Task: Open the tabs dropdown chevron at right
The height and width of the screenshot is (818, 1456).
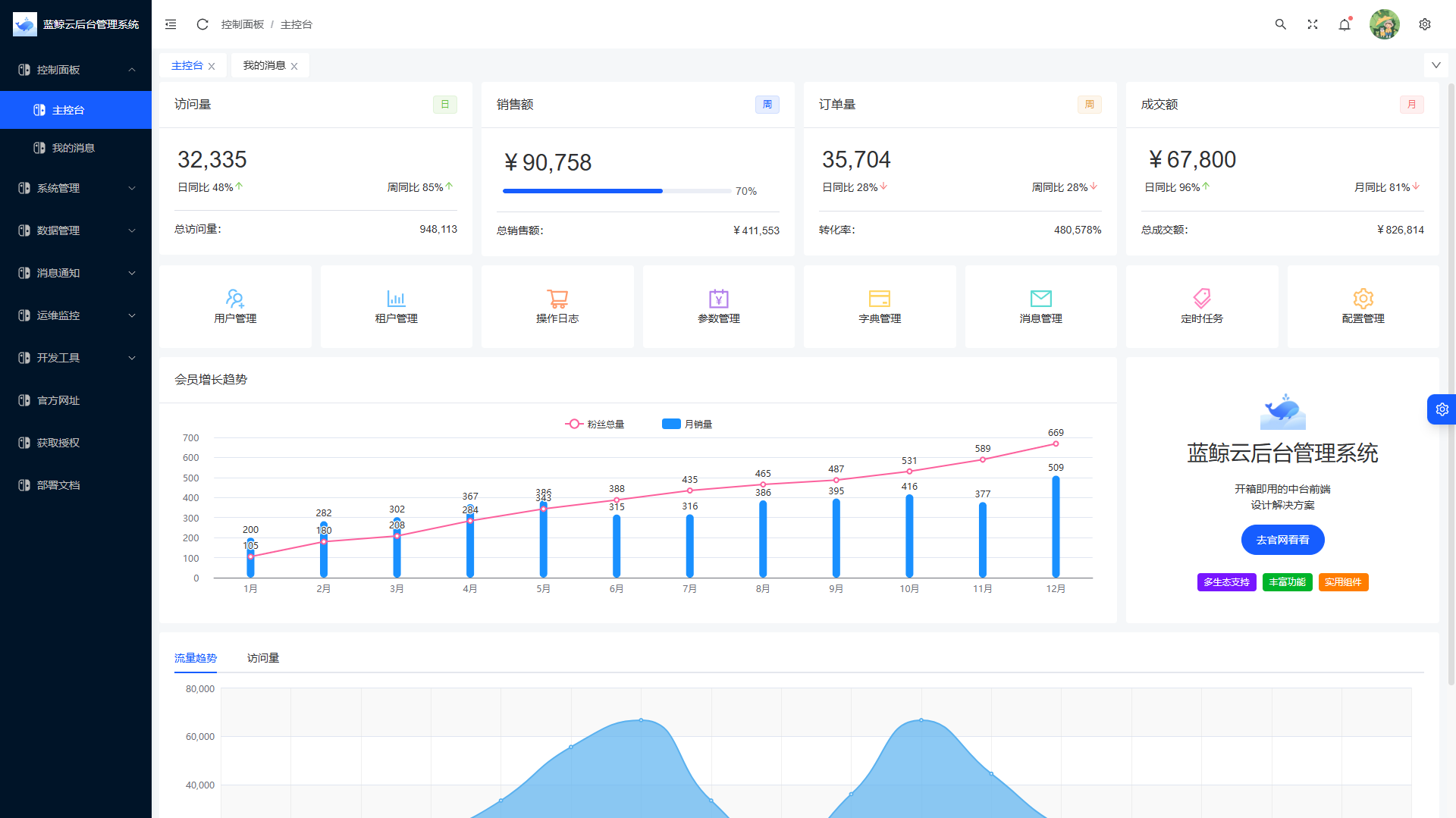Action: point(1436,65)
